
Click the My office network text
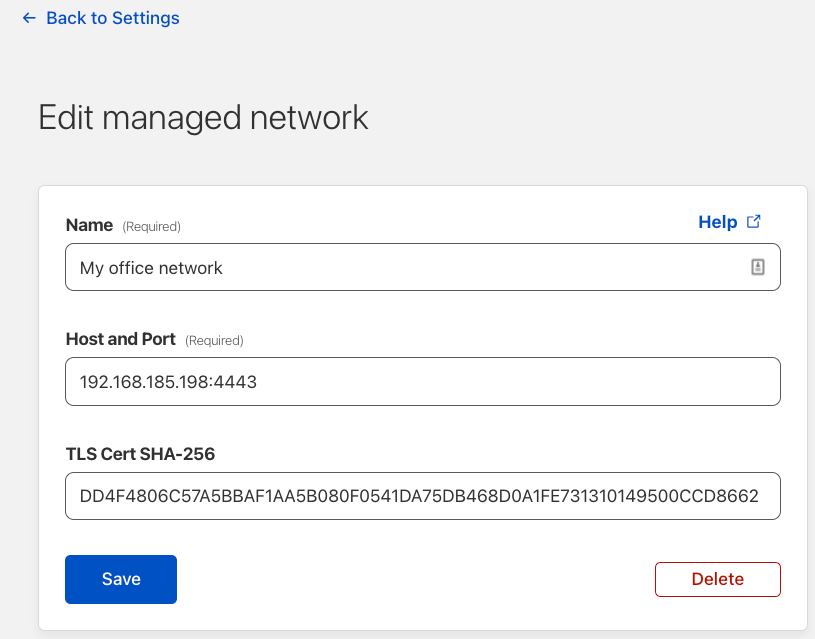(x=151, y=268)
